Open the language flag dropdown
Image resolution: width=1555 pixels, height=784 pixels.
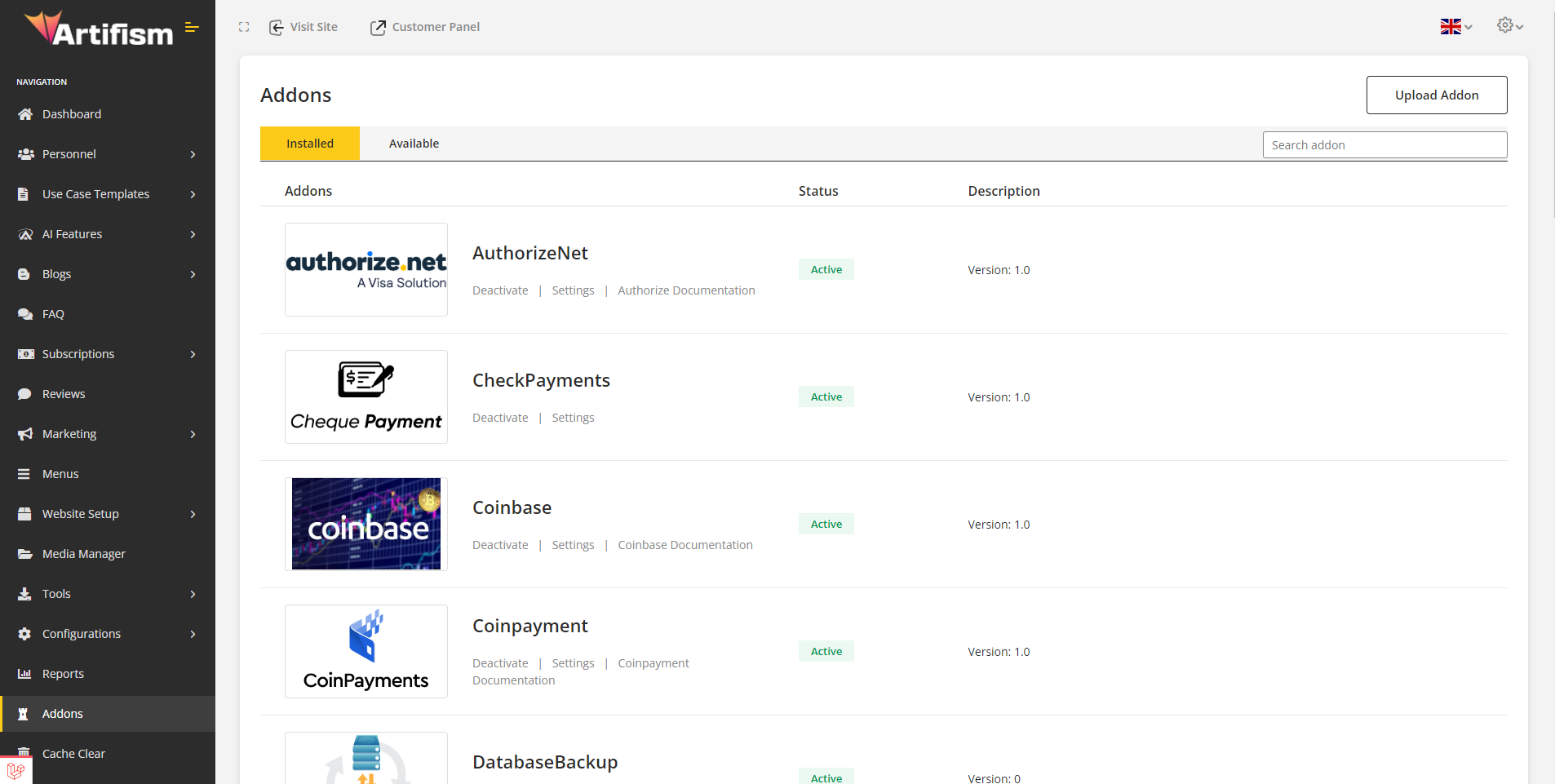pos(1455,27)
